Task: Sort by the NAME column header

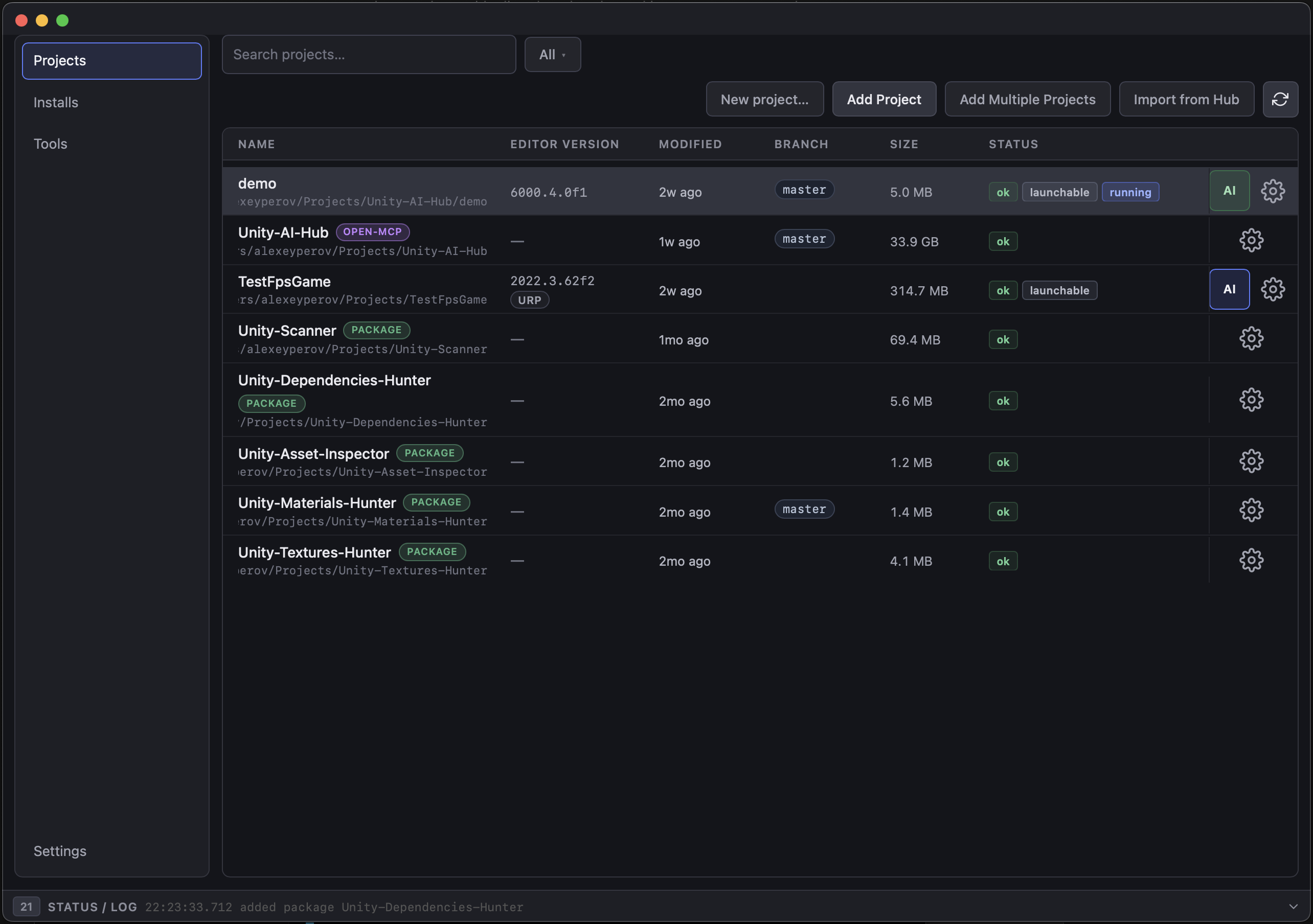Action: click(256, 144)
